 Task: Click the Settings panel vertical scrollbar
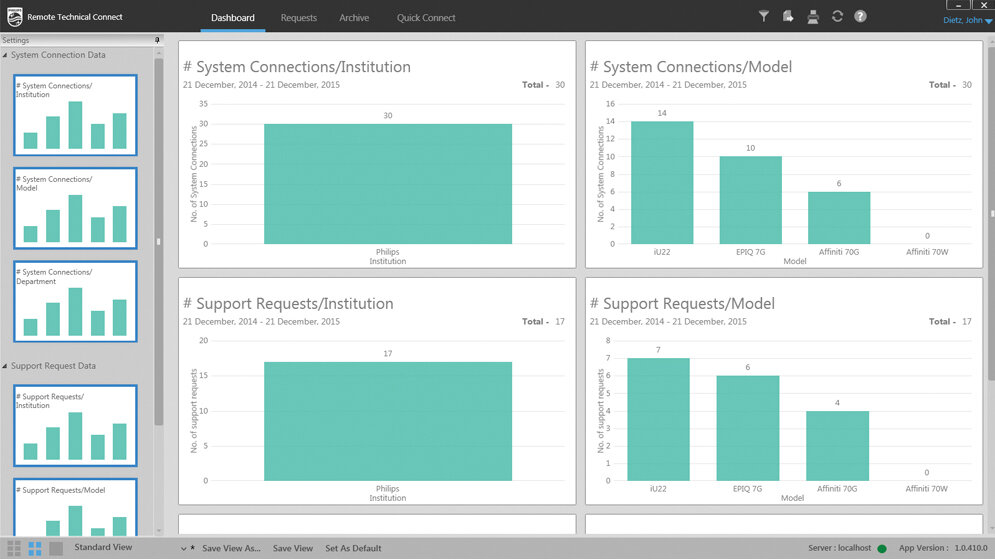click(158, 240)
